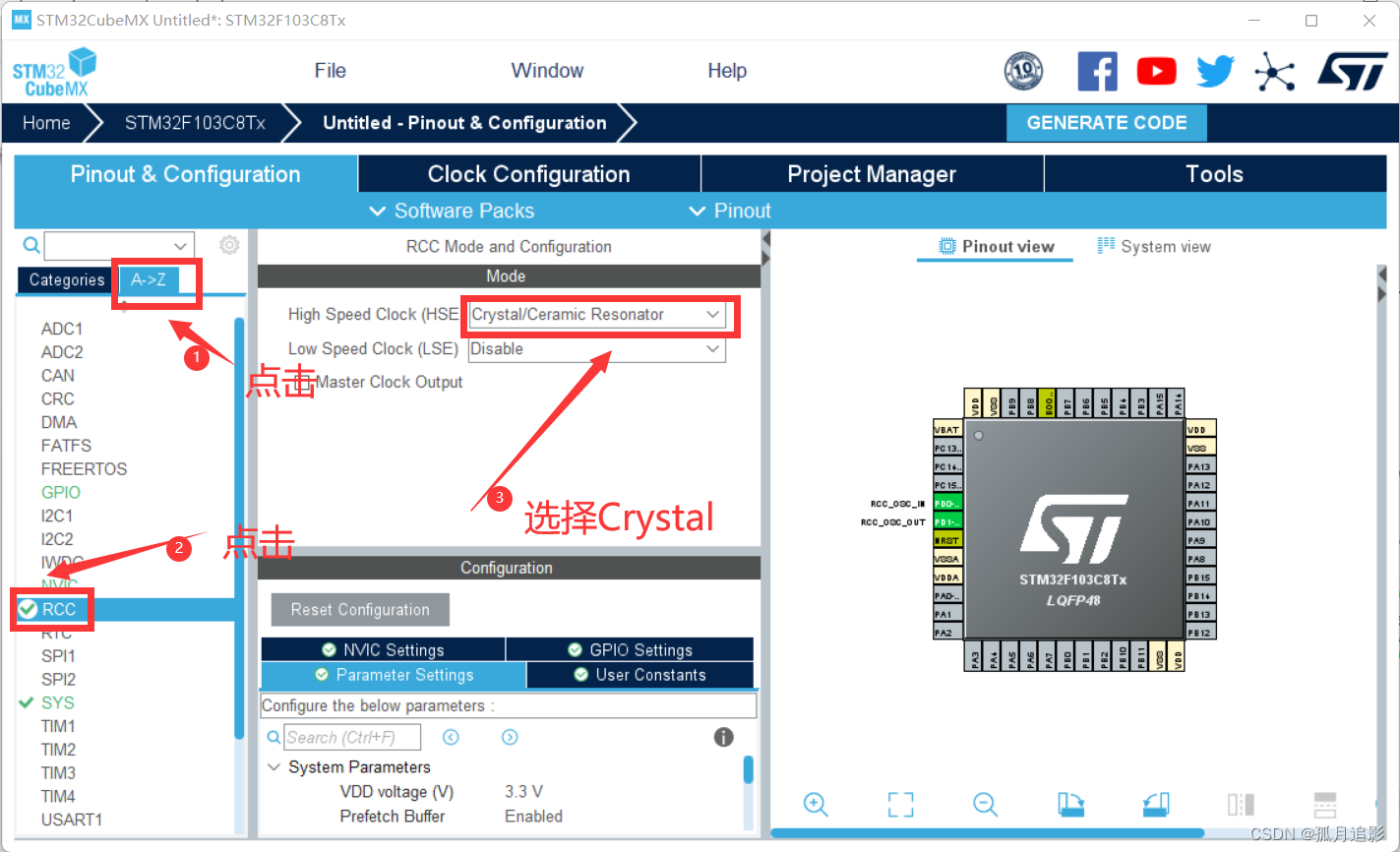Open the Twitter bird icon link
Viewport: 1400px width, 852px height.
[x=1215, y=71]
